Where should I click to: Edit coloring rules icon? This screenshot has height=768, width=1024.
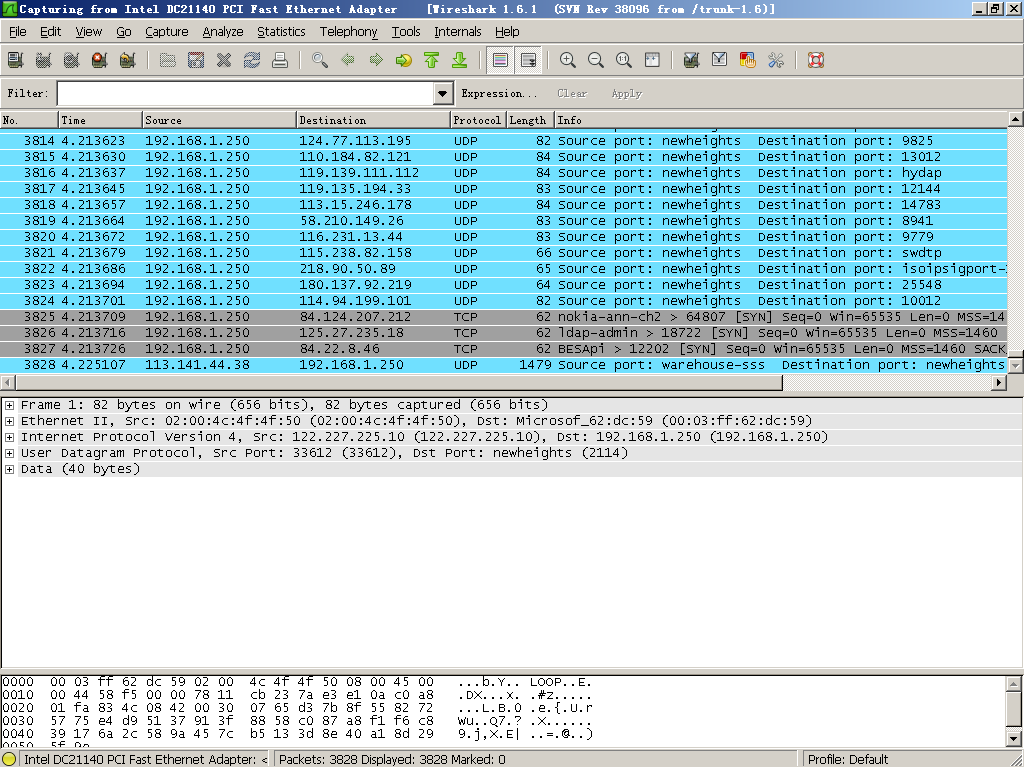748,60
